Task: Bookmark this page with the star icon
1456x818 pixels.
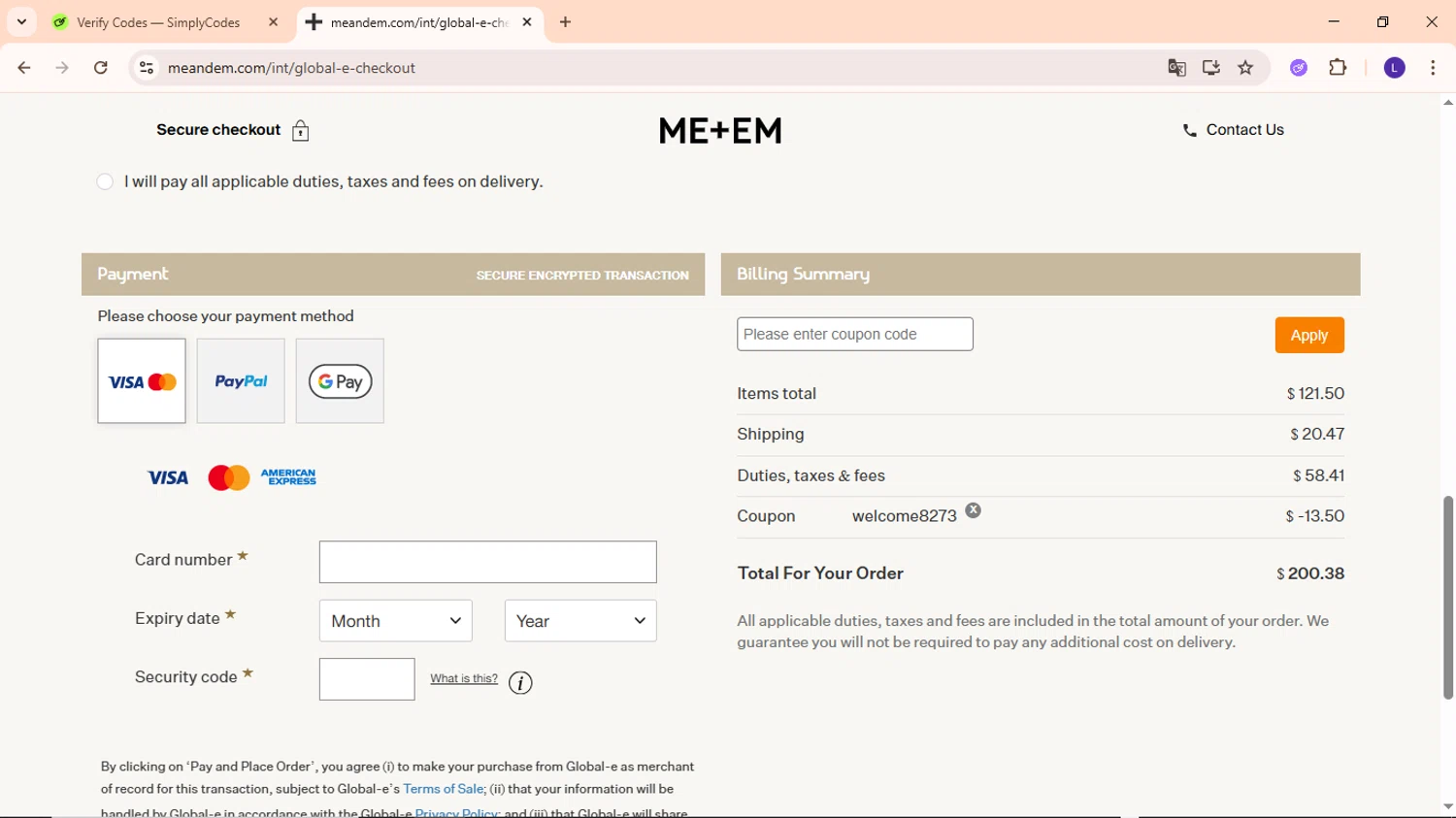Action: [1246, 68]
